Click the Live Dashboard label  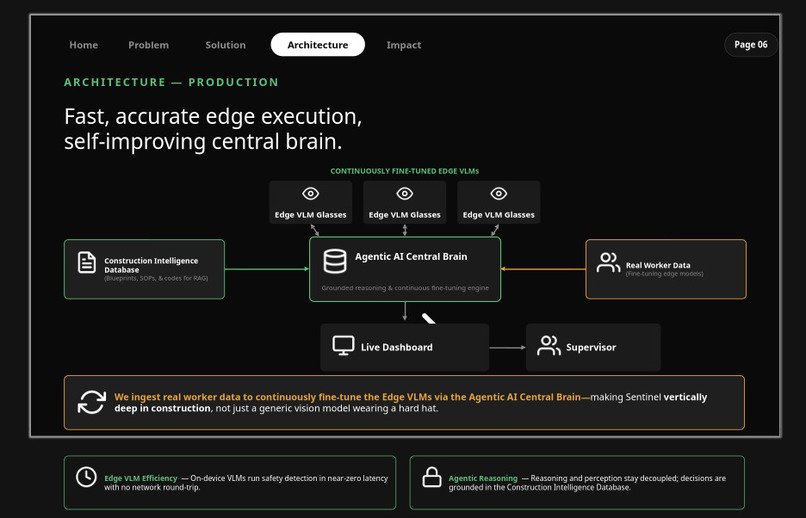pyautogui.click(x=396, y=347)
